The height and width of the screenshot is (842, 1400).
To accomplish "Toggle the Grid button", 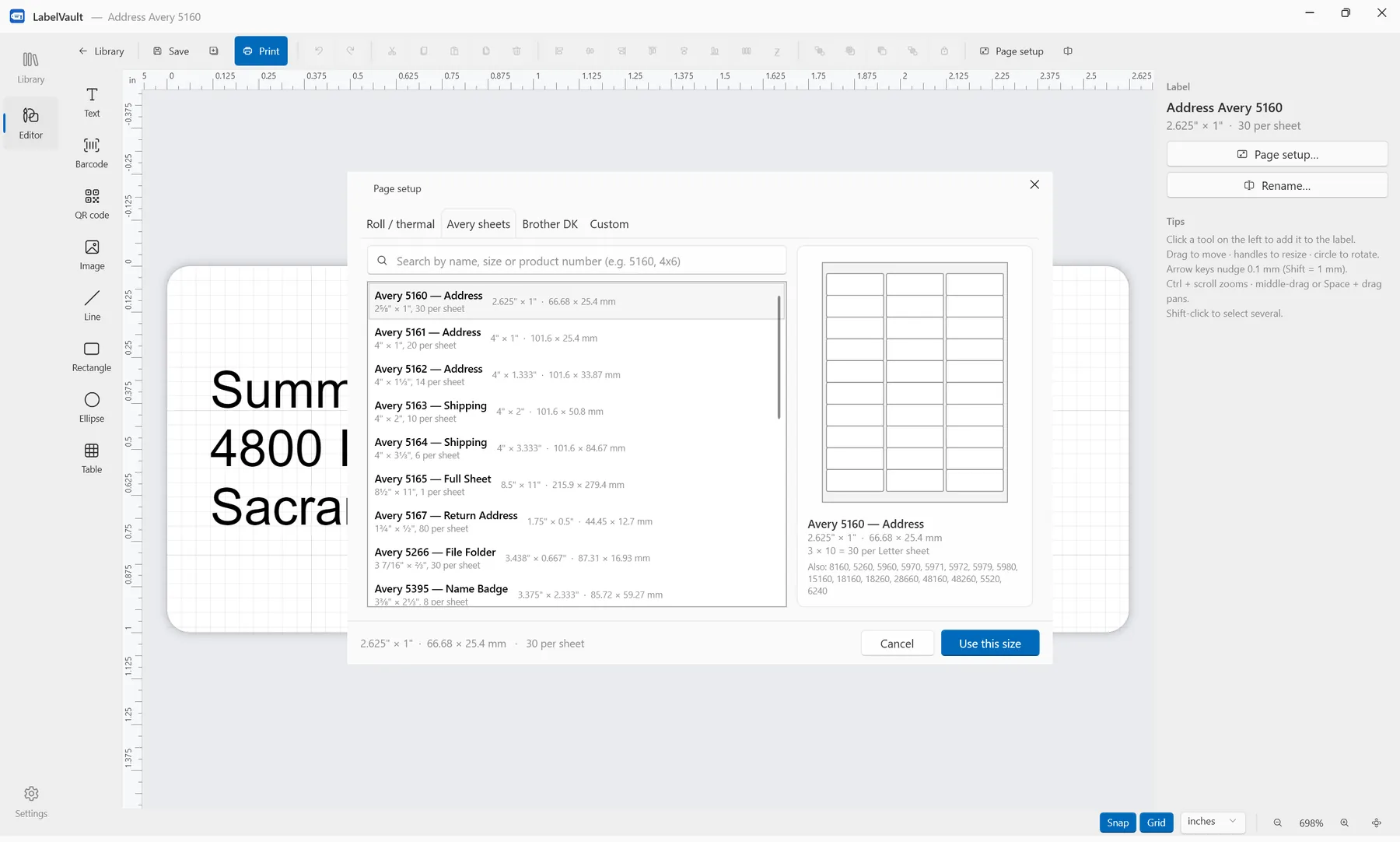I will 1157,823.
